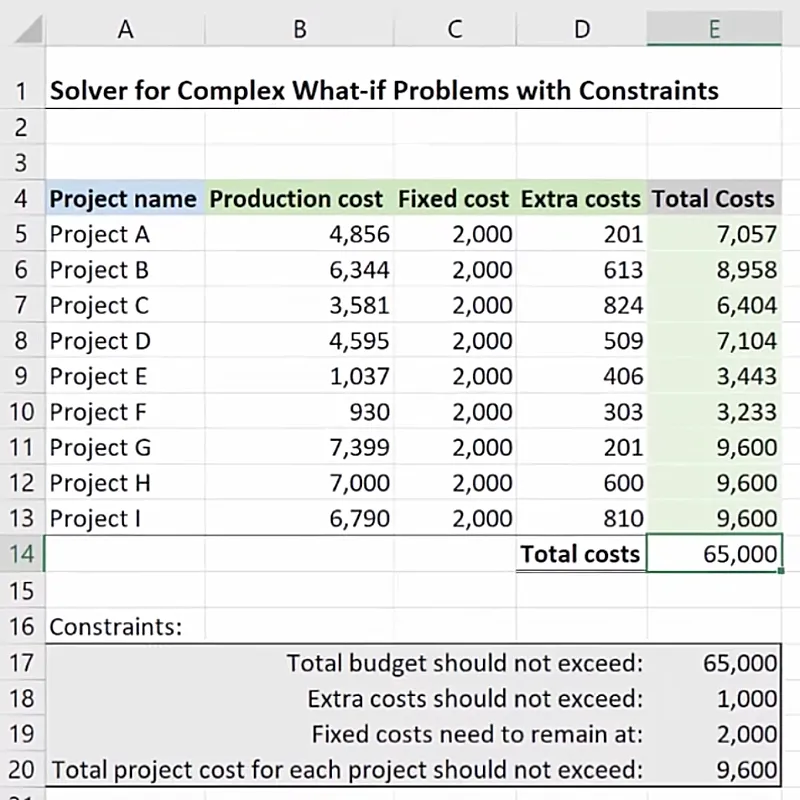Select column E header
This screenshot has width=800, height=800.
pos(713,29)
